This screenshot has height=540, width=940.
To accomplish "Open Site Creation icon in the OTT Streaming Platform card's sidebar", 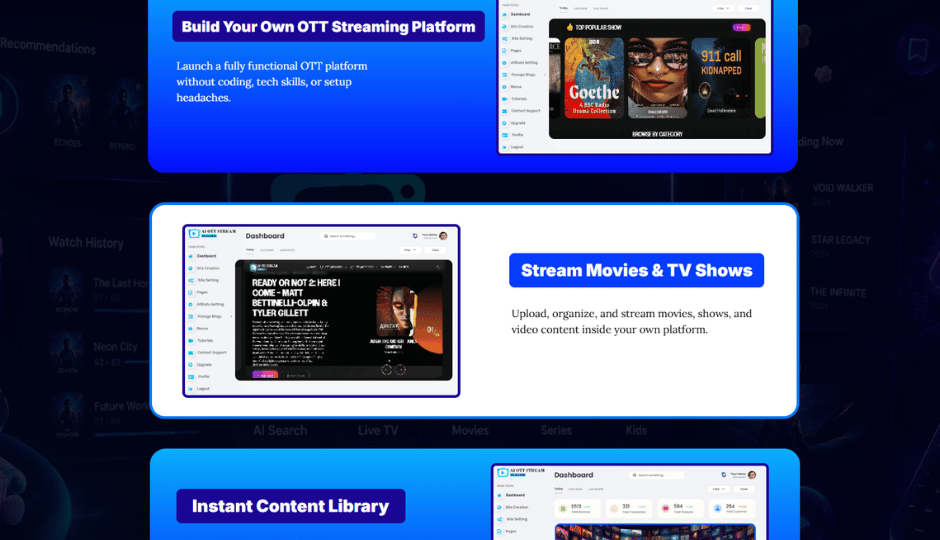I will coord(504,26).
